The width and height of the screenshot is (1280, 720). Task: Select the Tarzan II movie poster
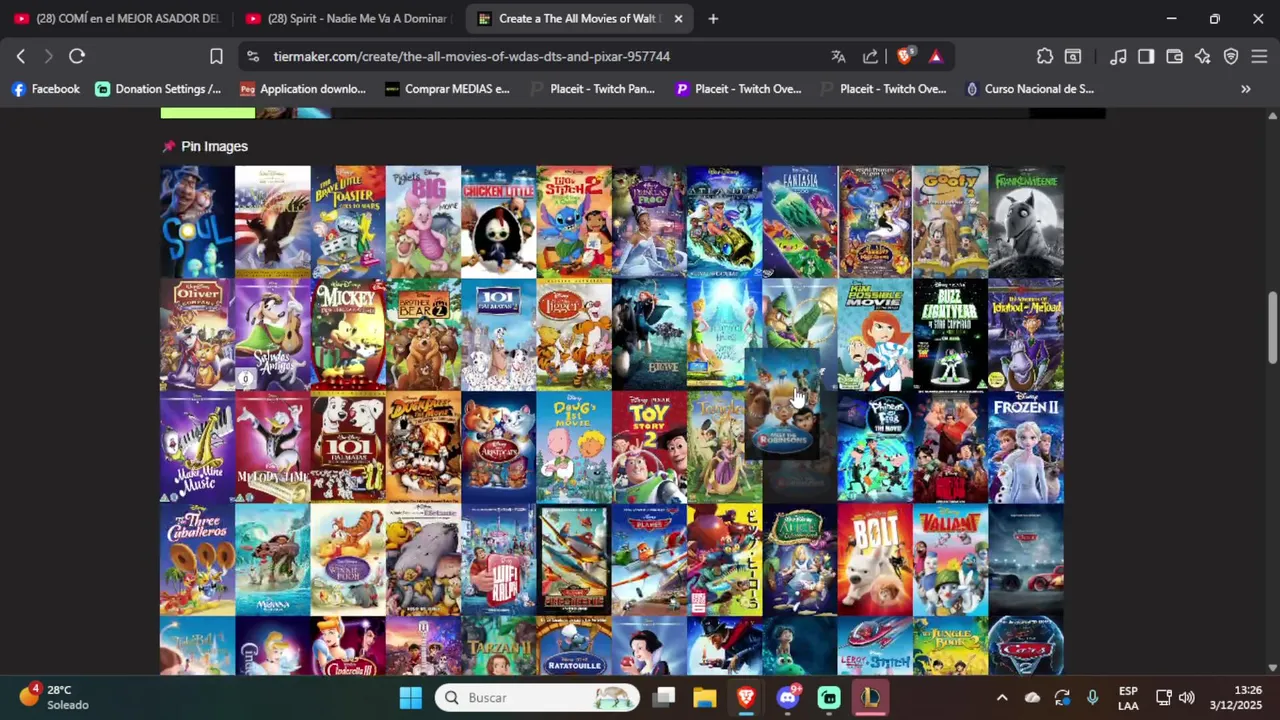(498, 646)
